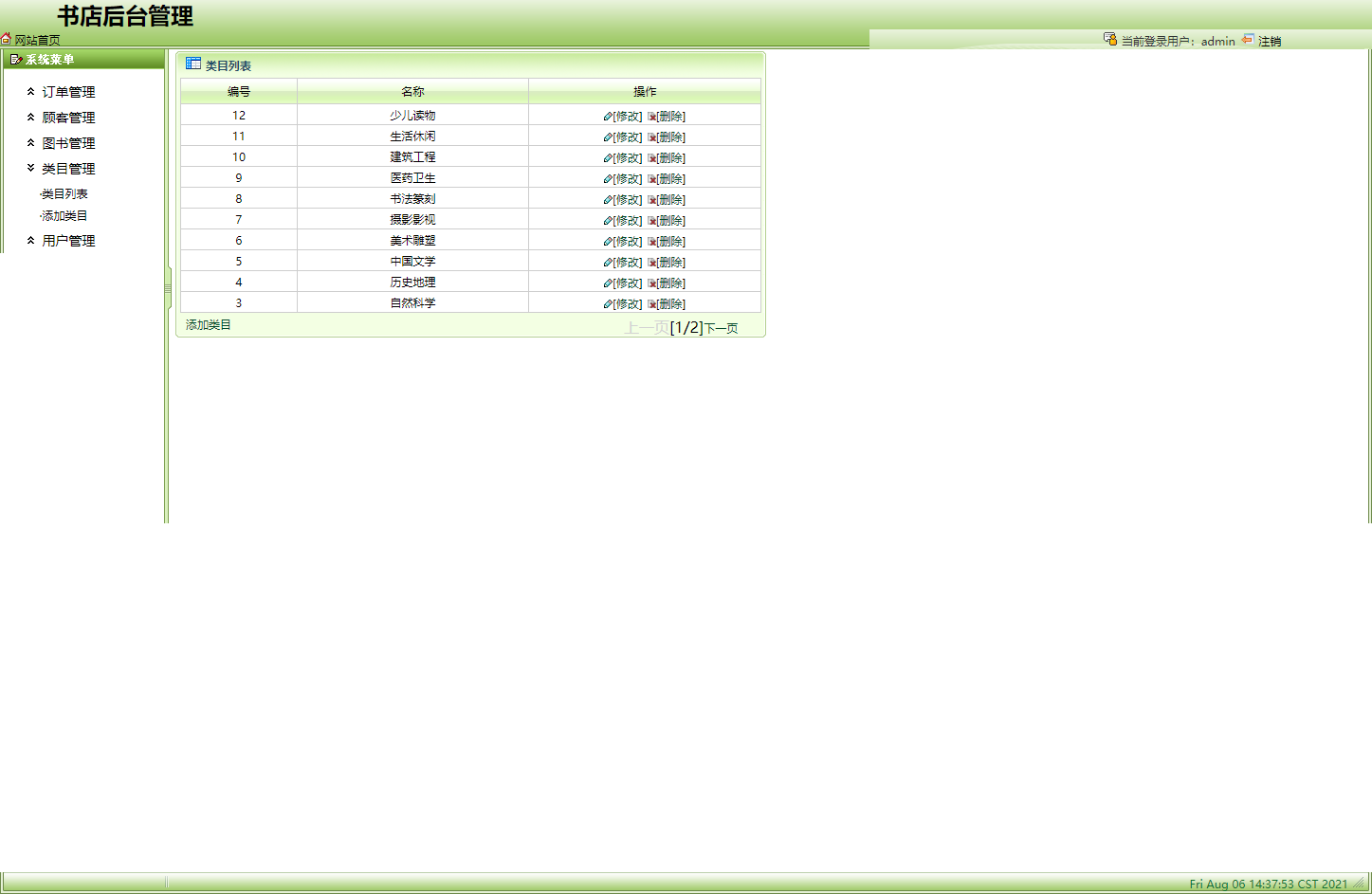Click the table icon beside 类目列表 title
Viewport: 1372px width, 894px height.
tap(193, 64)
